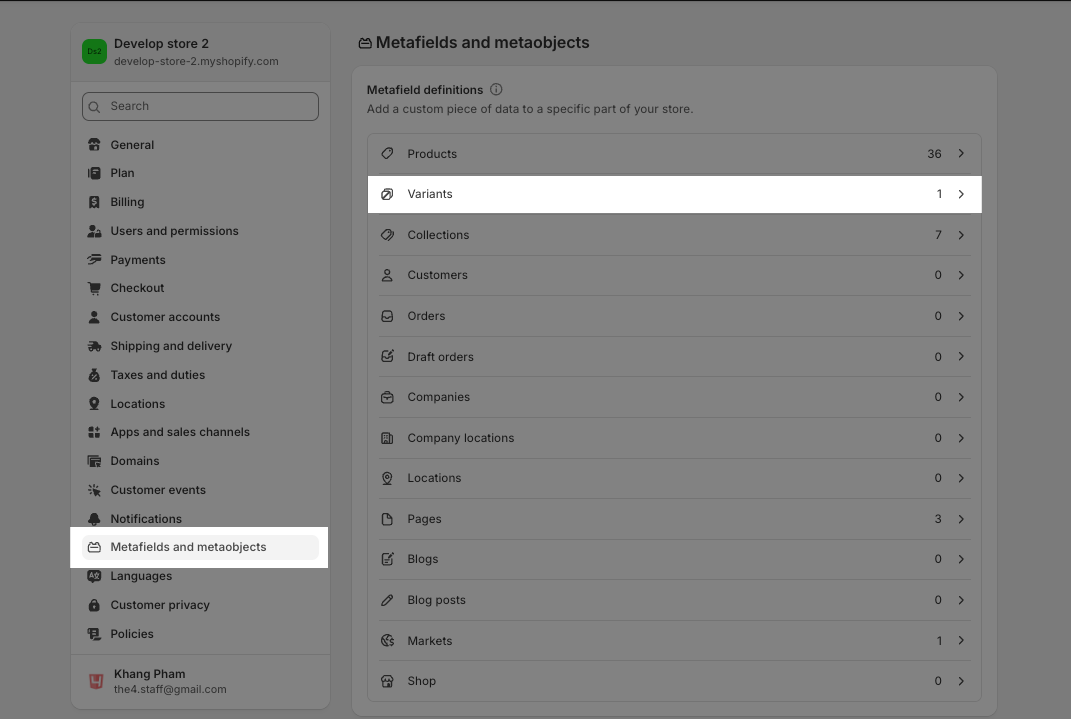The image size is (1071, 719).
Task: Expand the Pages row chevron
Action: (x=961, y=519)
